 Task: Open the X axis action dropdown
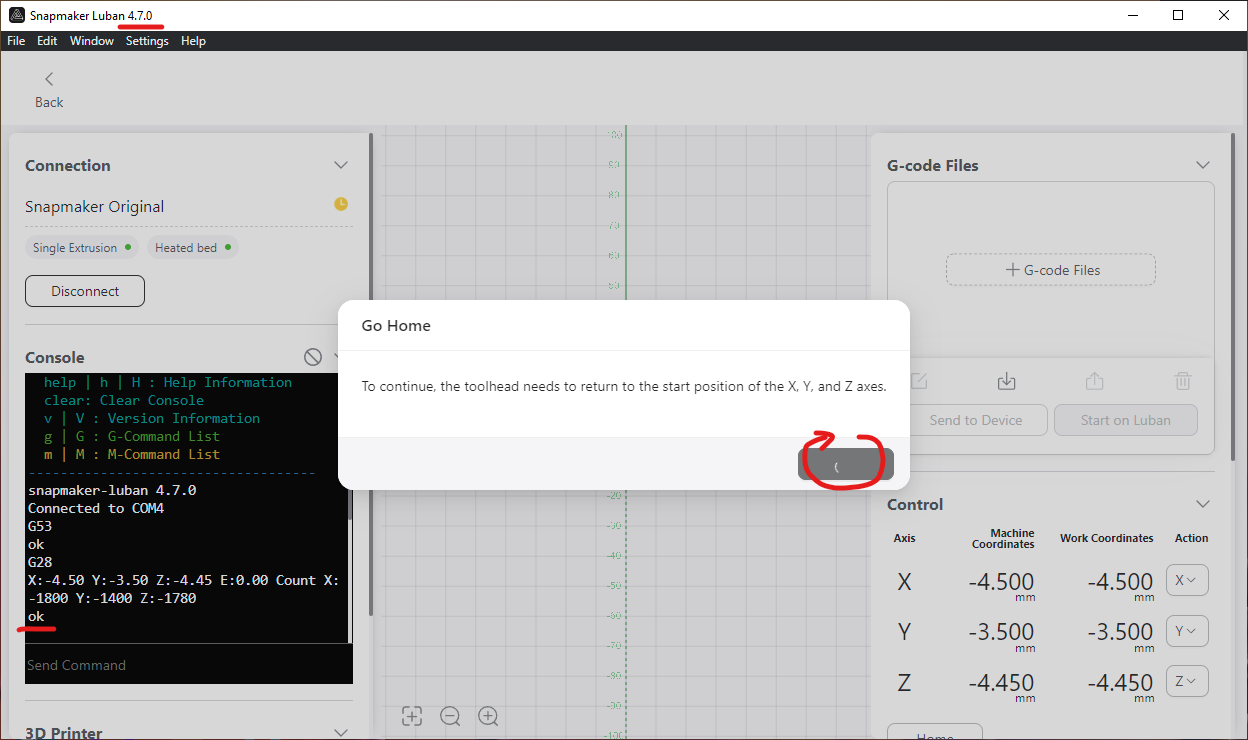pyautogui.click(x=1187, y=580)
